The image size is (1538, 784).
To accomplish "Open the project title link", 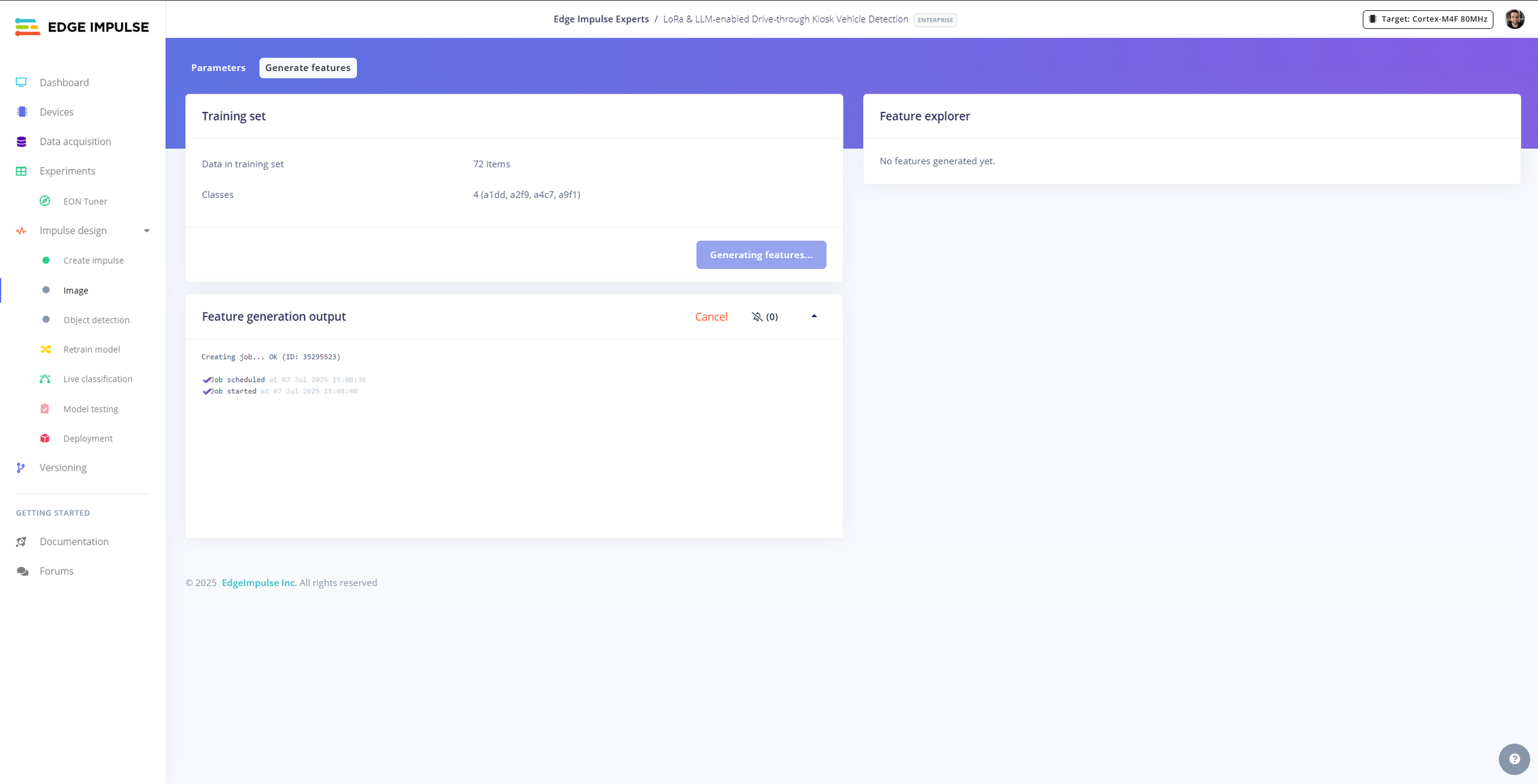I will (x=785, y=19).
